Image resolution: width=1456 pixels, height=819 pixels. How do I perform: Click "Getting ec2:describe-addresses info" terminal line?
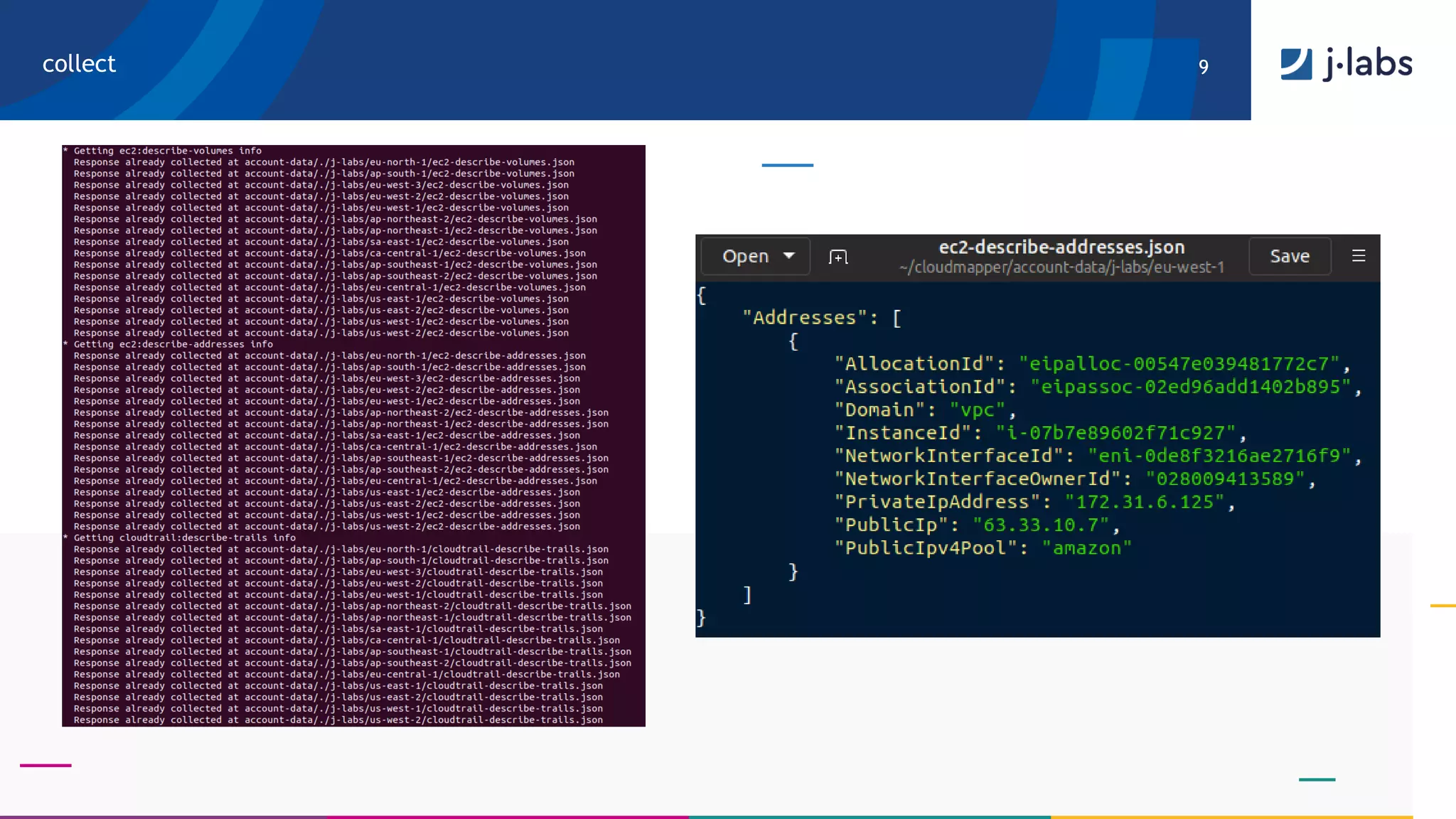coord(173,344)
